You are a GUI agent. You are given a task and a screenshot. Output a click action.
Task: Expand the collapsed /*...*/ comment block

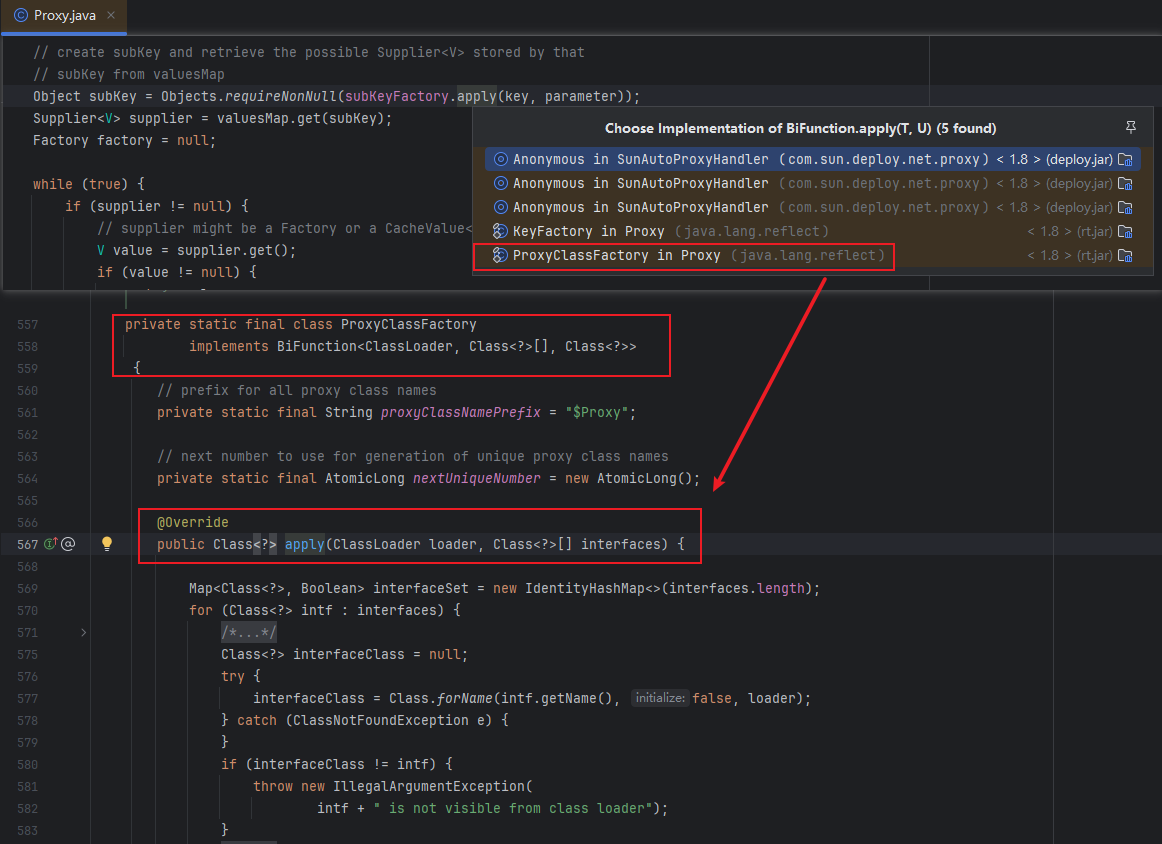click(x=249, y=632)
